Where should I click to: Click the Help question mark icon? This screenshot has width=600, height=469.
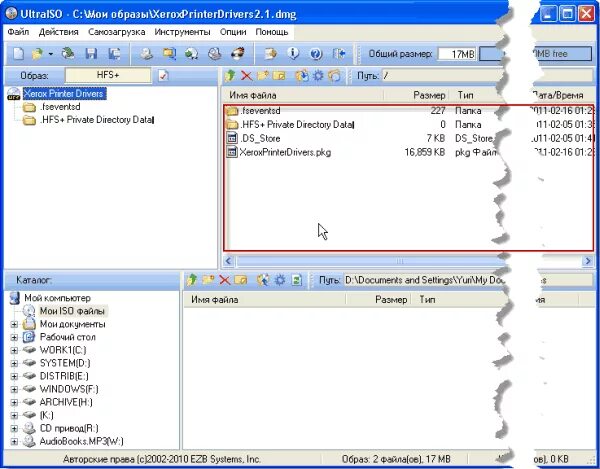(316, 54)
